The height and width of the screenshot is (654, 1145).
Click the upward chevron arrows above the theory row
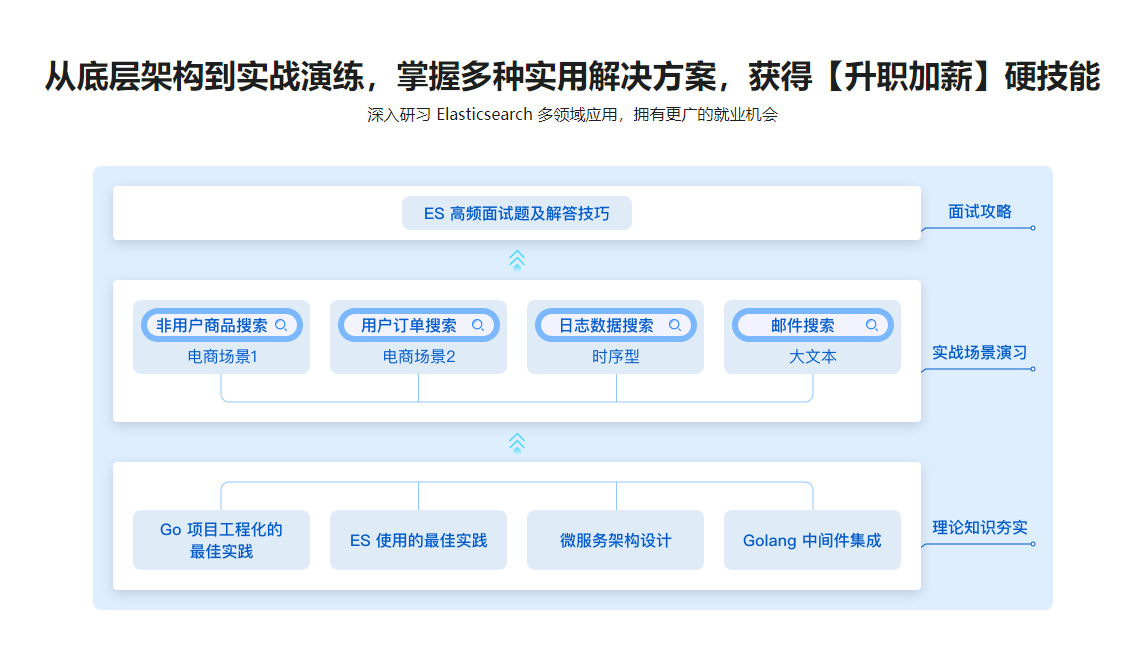pos(517,442)
